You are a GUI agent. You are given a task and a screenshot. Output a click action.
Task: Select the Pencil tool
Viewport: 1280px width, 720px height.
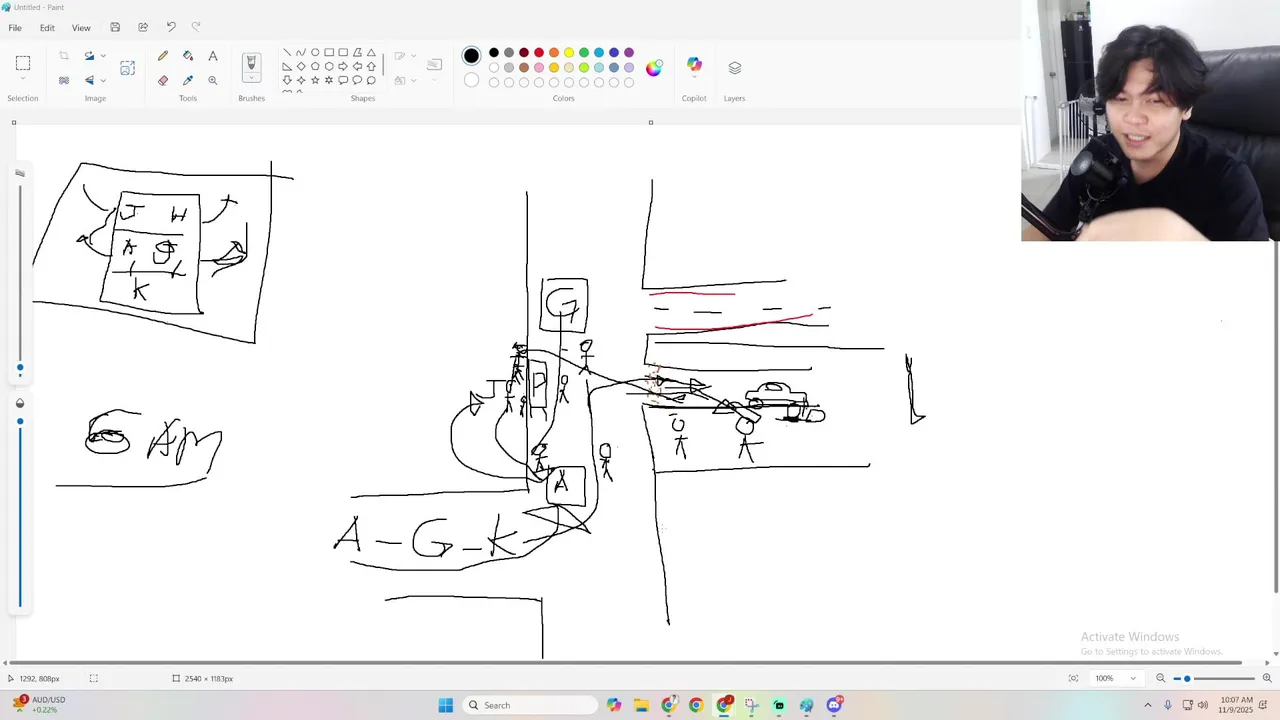[163, 56]
